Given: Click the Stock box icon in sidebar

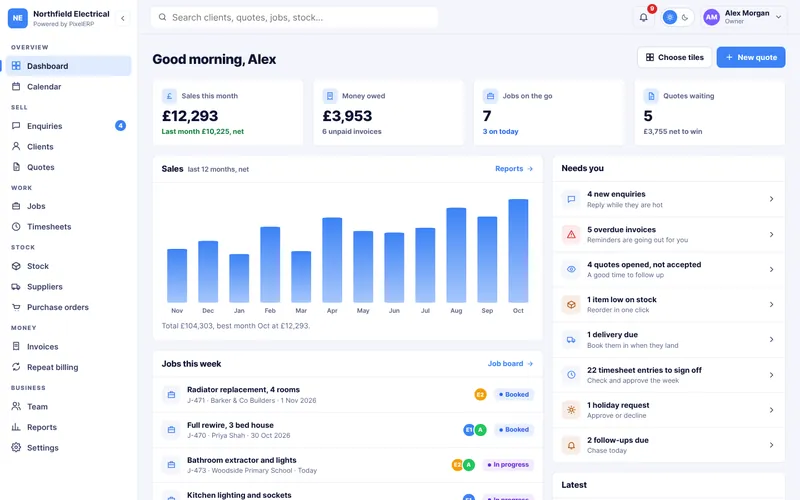Looking at the screenshot, I should pyautogui.click(x=16, y=266).
